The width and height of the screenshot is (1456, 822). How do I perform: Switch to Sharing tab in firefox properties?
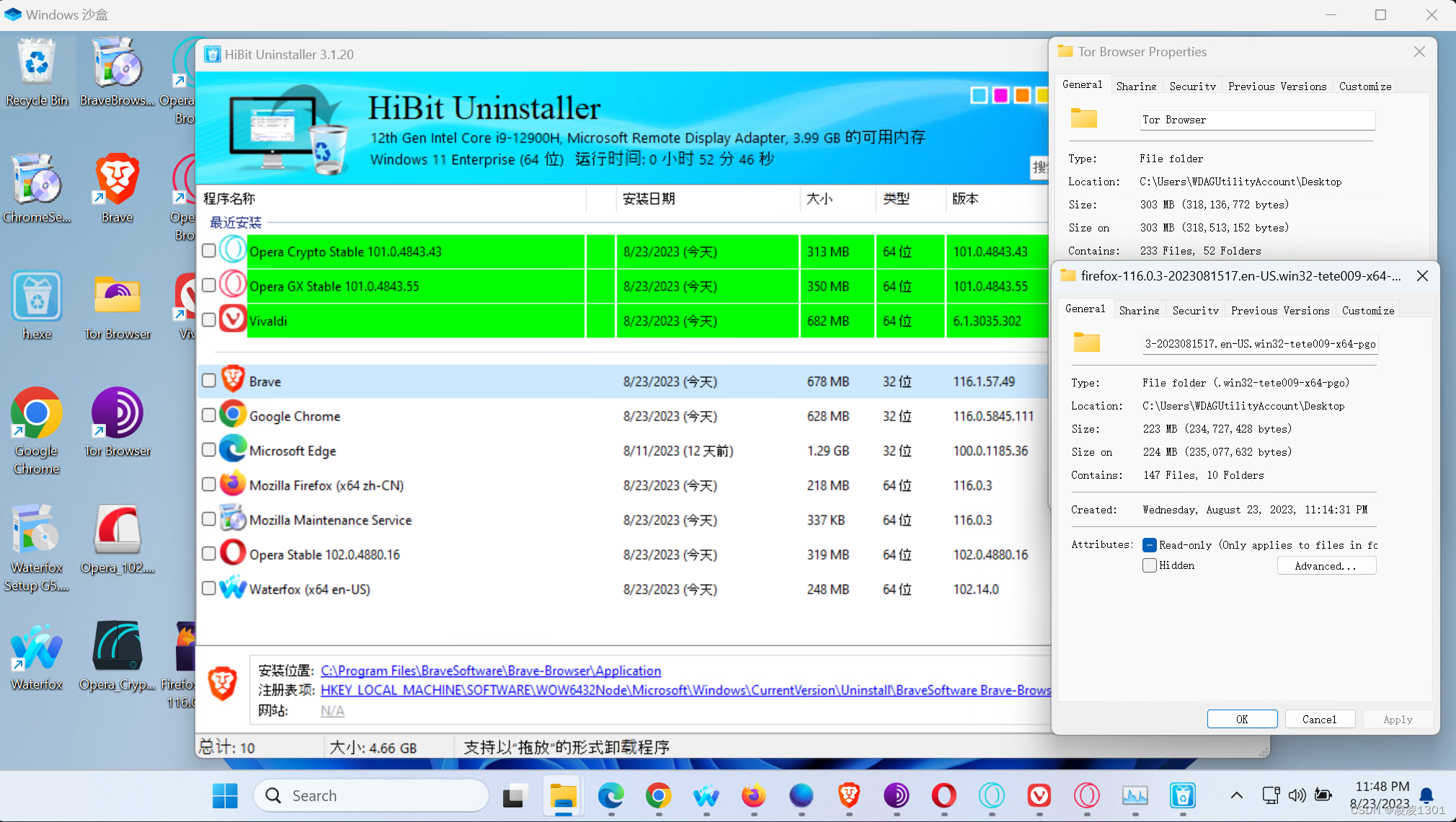[1139, 310]
